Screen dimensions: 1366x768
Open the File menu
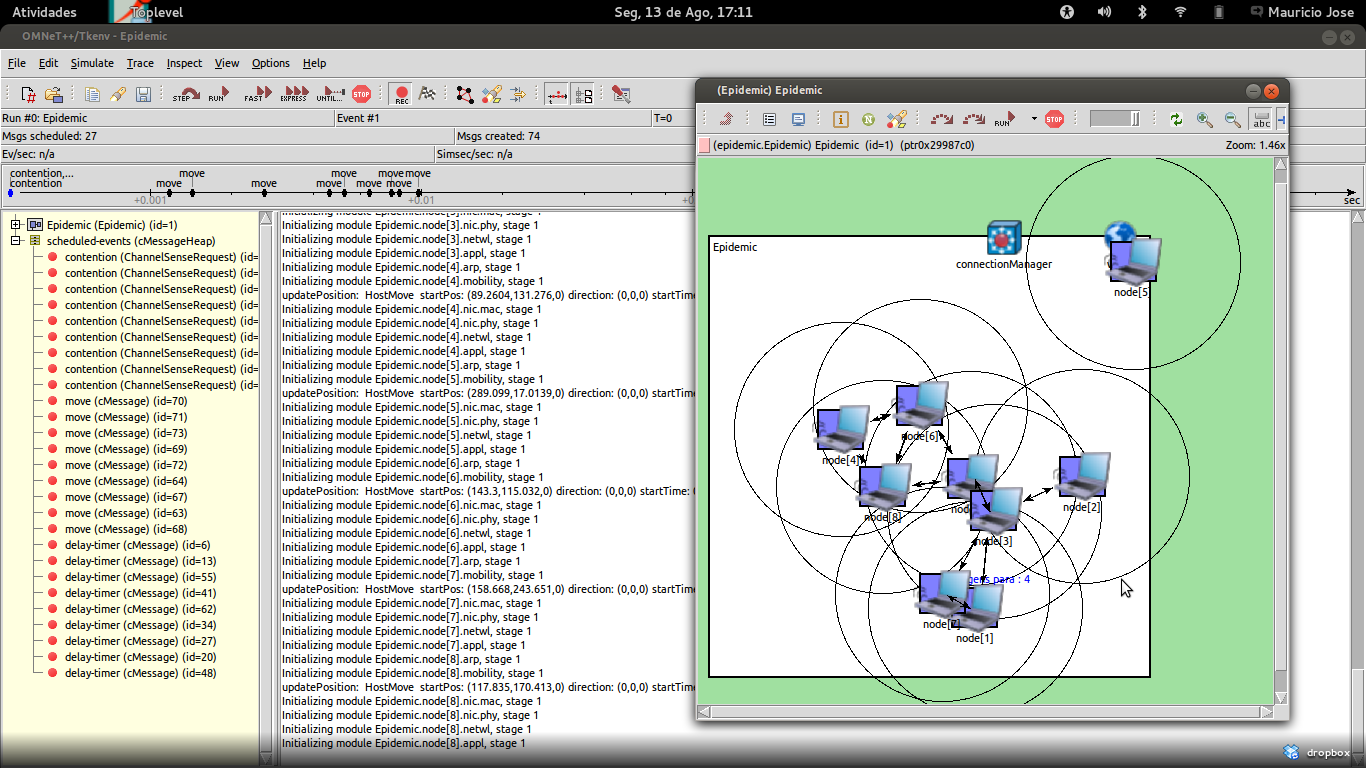(17, 63)
